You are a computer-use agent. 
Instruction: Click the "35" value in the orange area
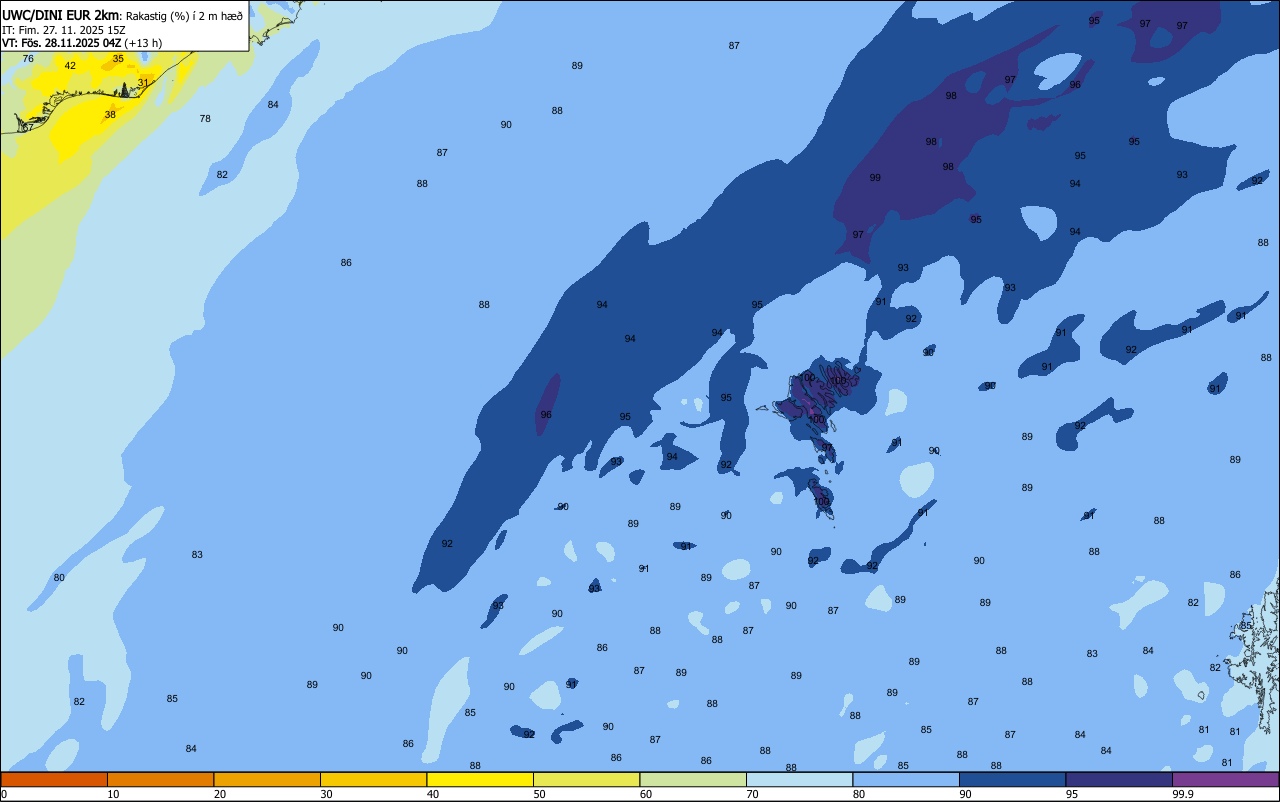pyautogui.click(x=118, y=59)
